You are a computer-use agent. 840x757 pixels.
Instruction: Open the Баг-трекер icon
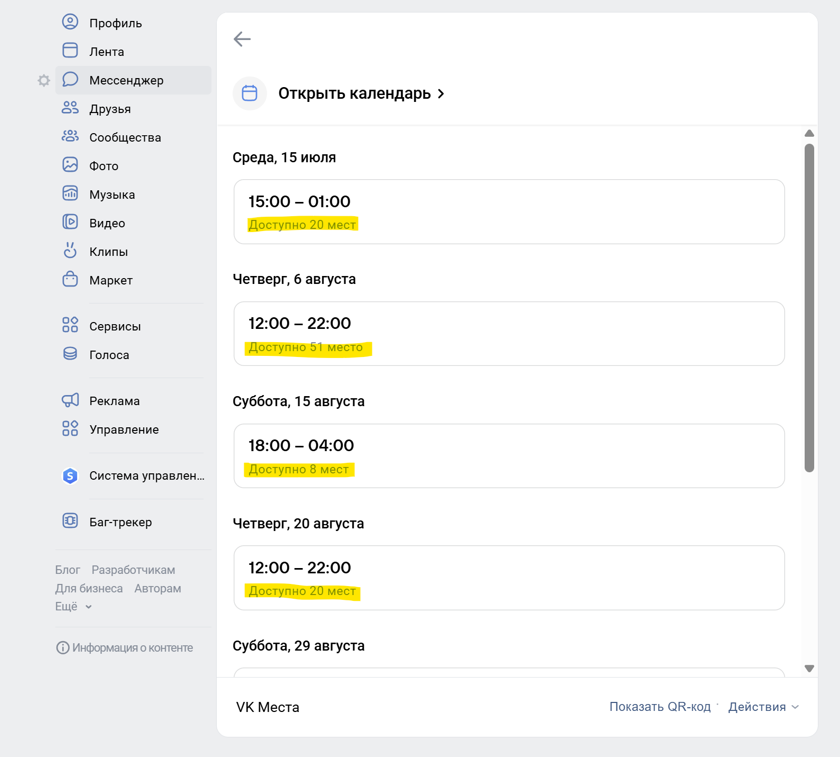click(x=70, y=521)
